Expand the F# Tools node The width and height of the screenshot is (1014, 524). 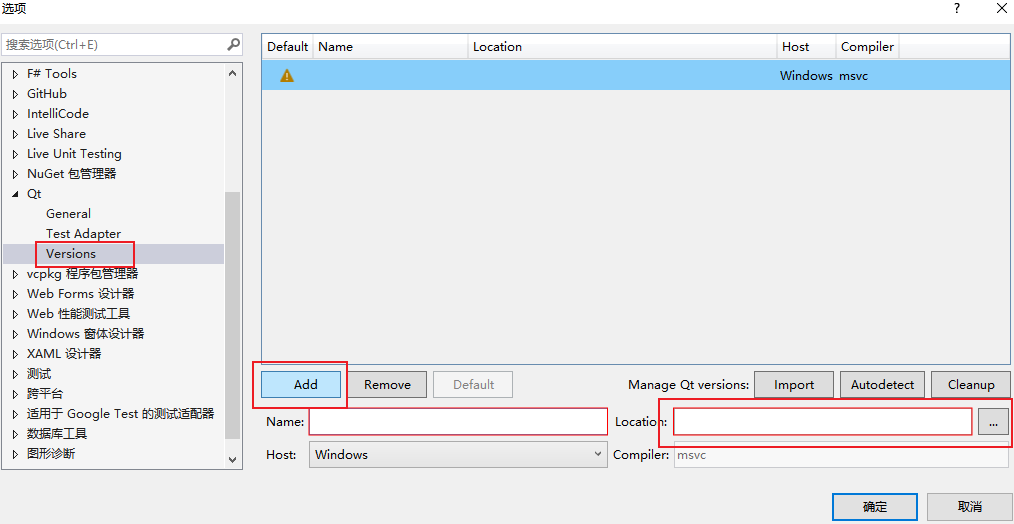16,74
